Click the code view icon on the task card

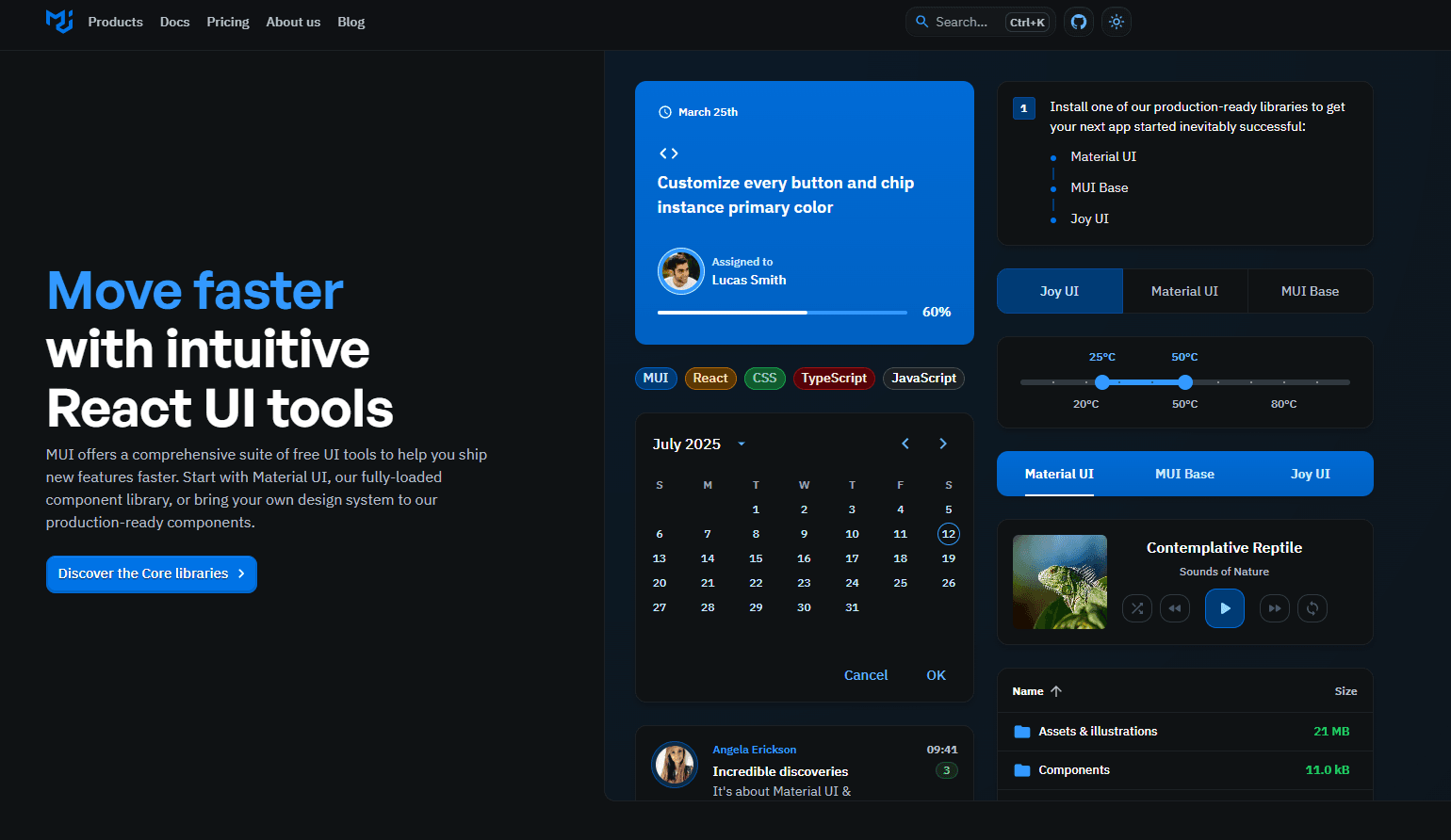(x=669, y=152)
